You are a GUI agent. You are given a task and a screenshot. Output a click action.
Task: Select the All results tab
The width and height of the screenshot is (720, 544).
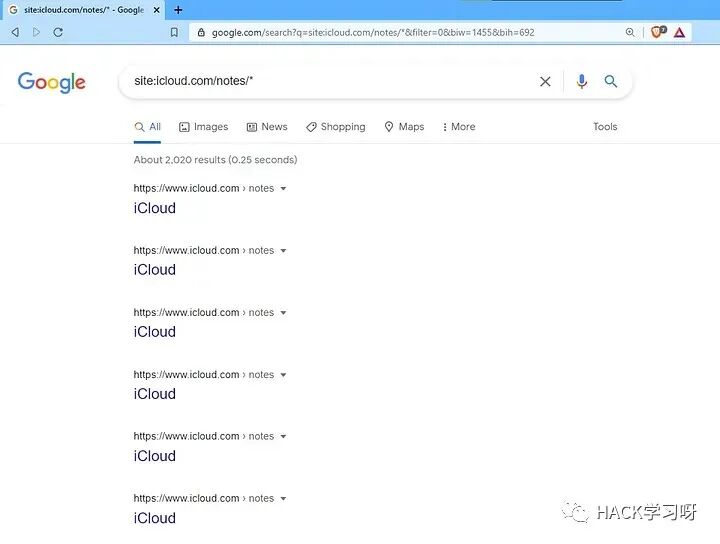[x=147, y=127]
